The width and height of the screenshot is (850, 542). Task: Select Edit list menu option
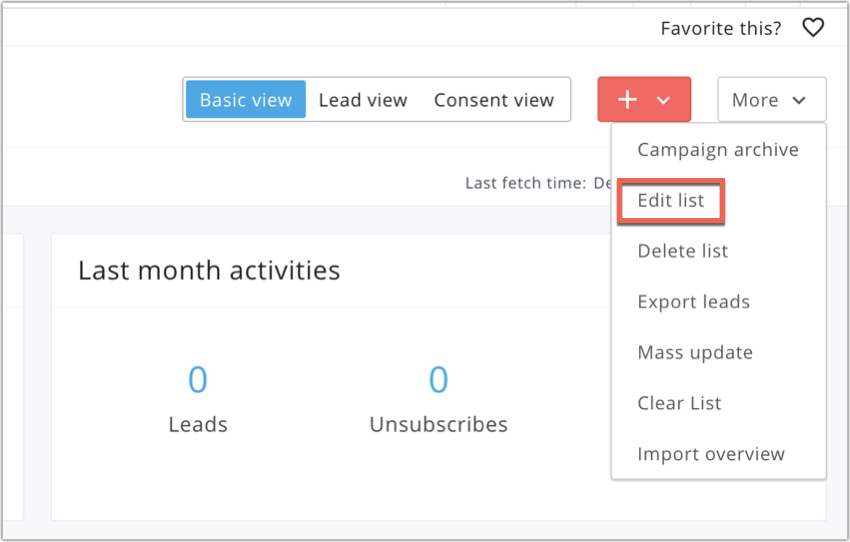[x=671, y=201]
